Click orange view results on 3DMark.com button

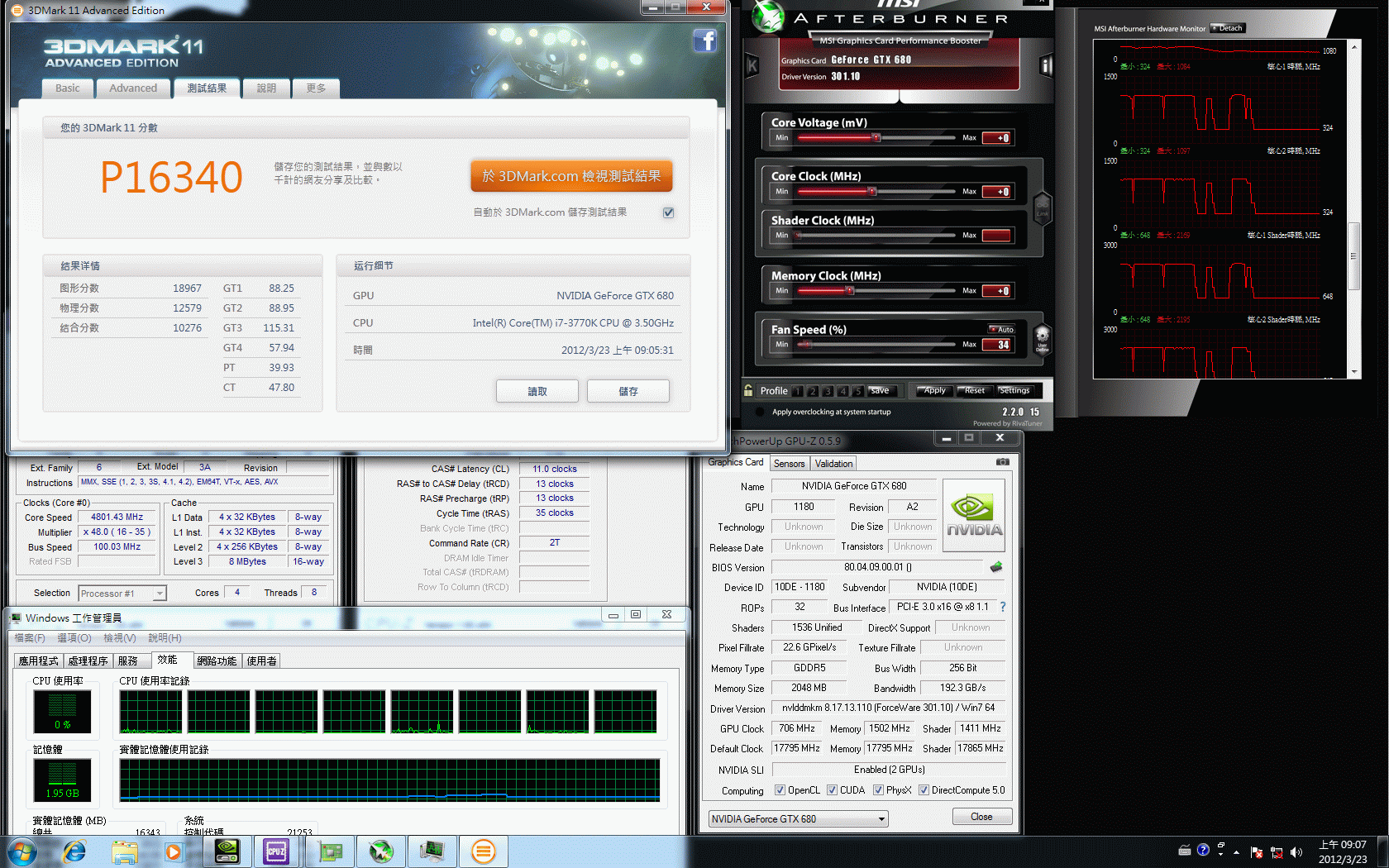click(571, 176)
